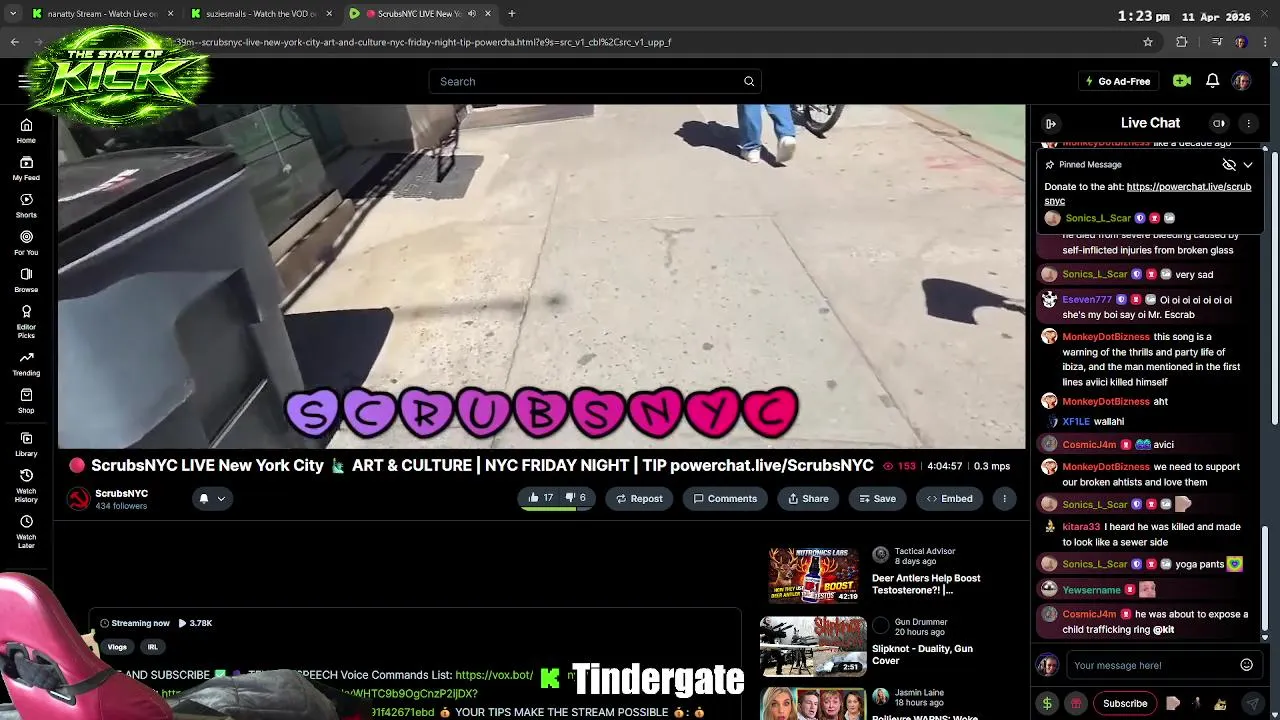
Task: Open Watch History in sidebar
Action: 26,484
